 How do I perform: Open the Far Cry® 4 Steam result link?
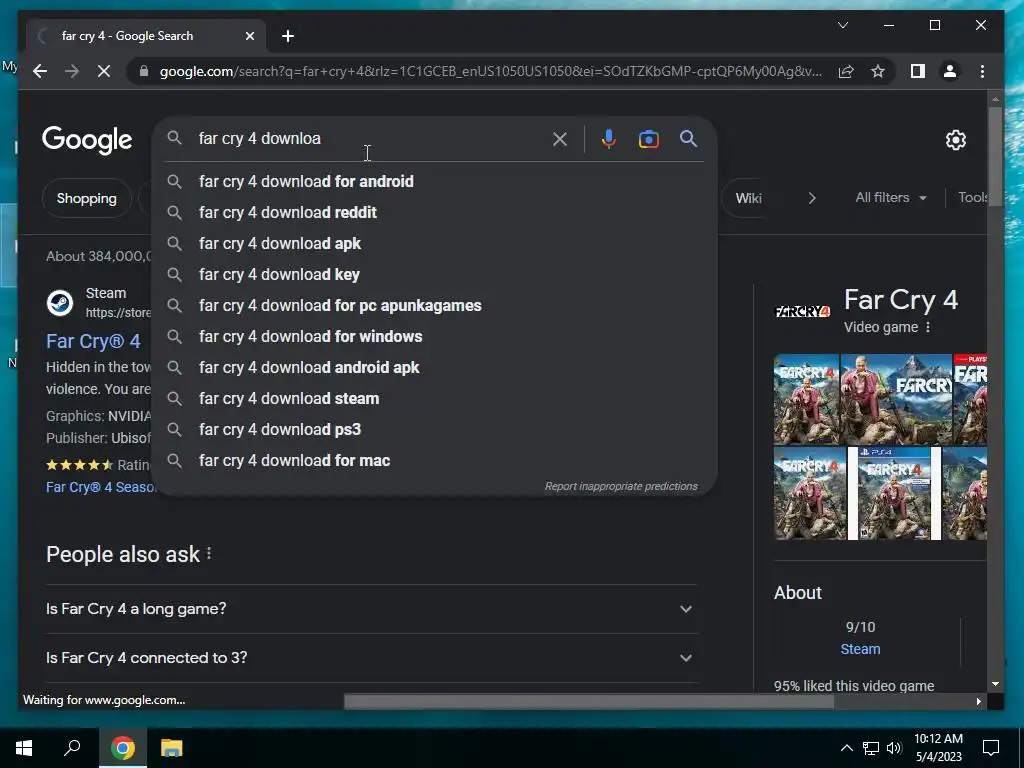(93, 341)
